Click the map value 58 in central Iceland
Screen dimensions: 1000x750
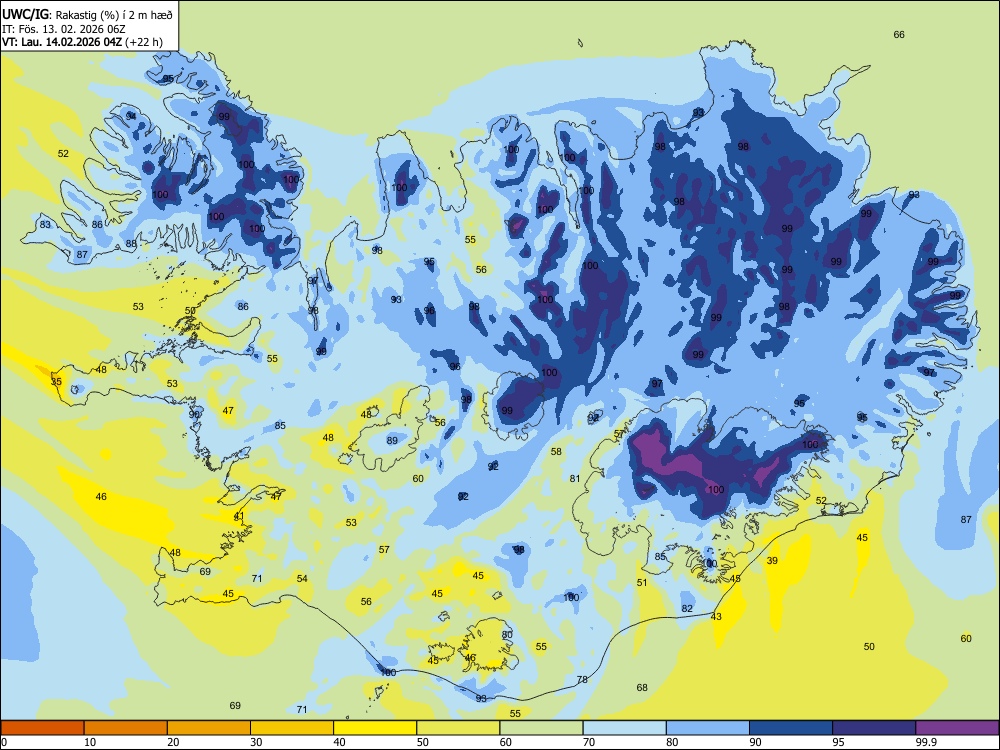[556, 452]
